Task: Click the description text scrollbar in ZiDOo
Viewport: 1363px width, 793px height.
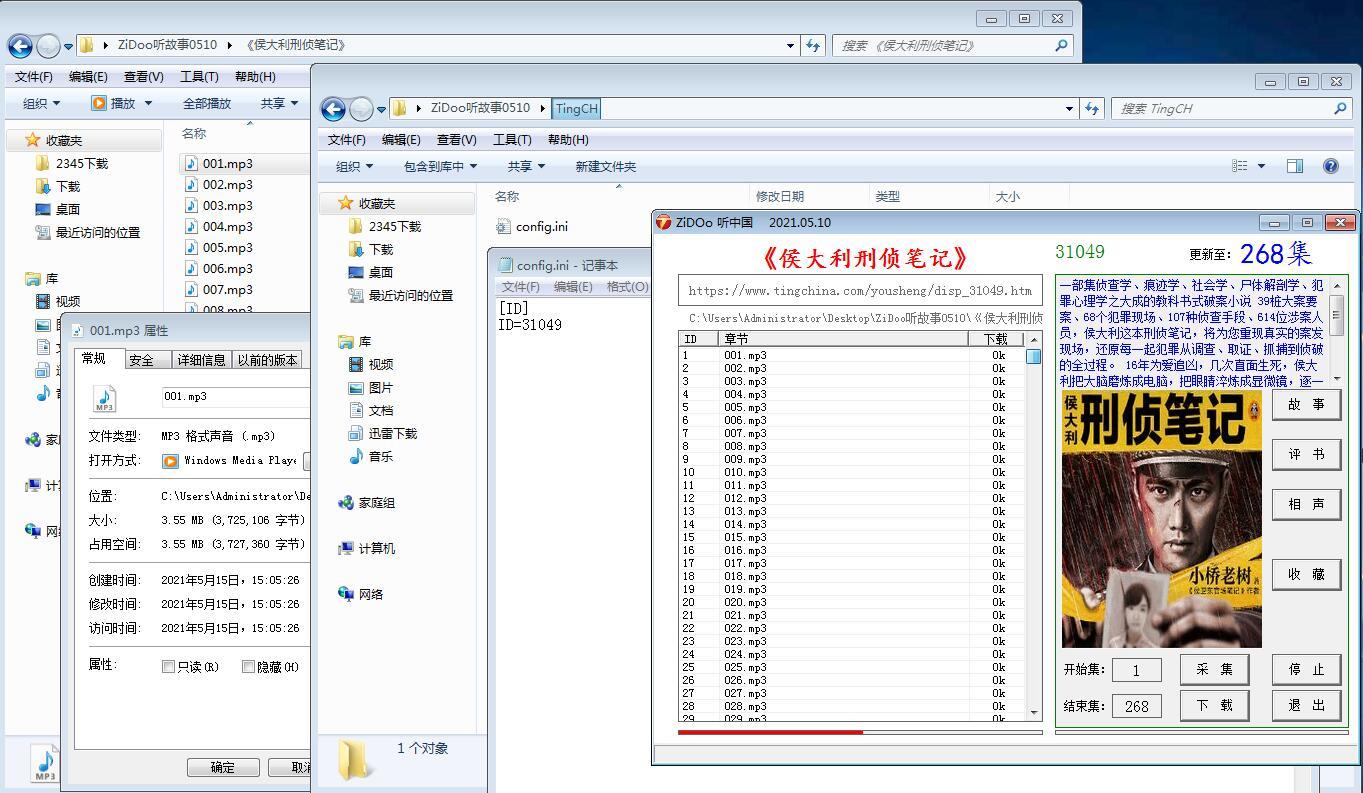Action: tap(1336, 330)
